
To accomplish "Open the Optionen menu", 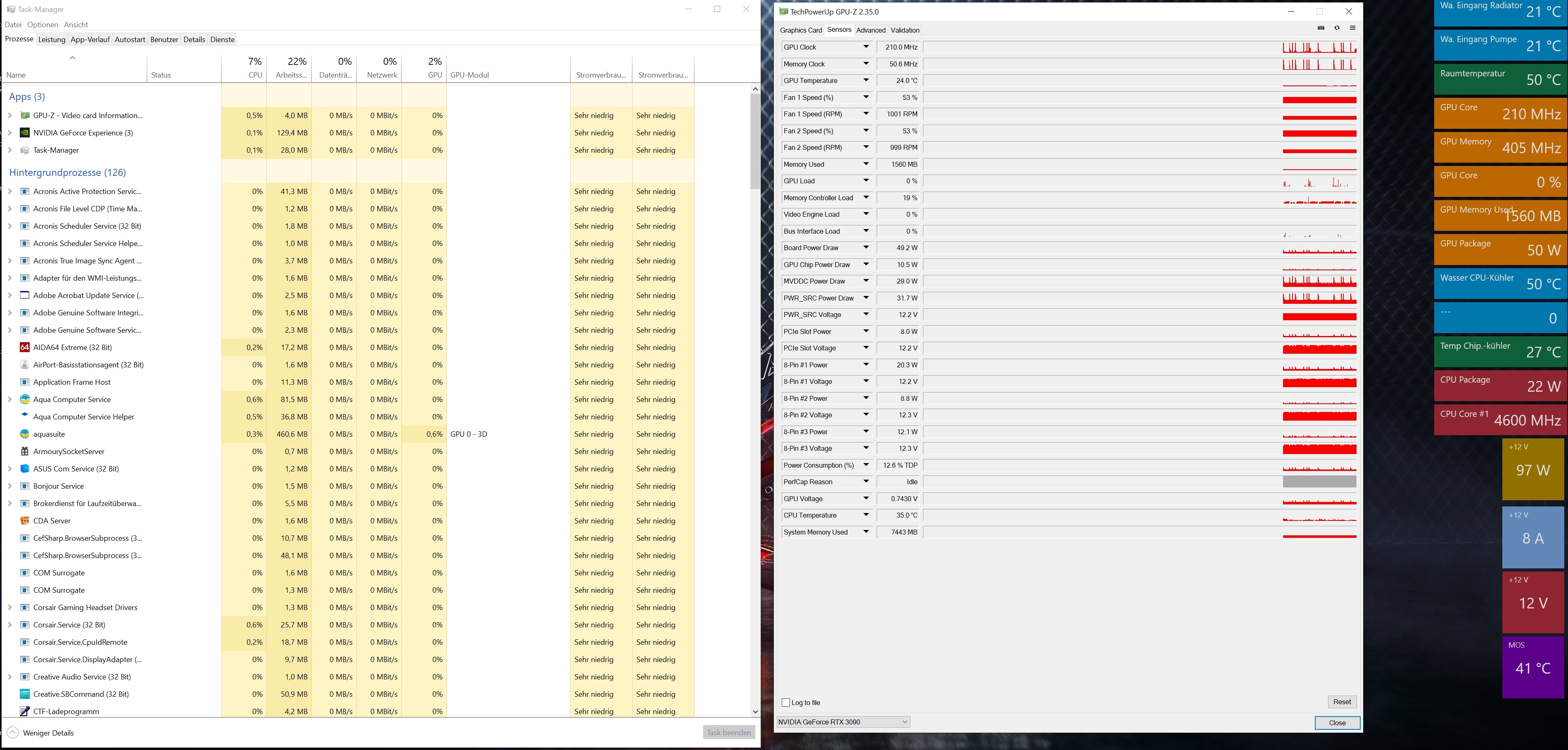I will [43, 25].
